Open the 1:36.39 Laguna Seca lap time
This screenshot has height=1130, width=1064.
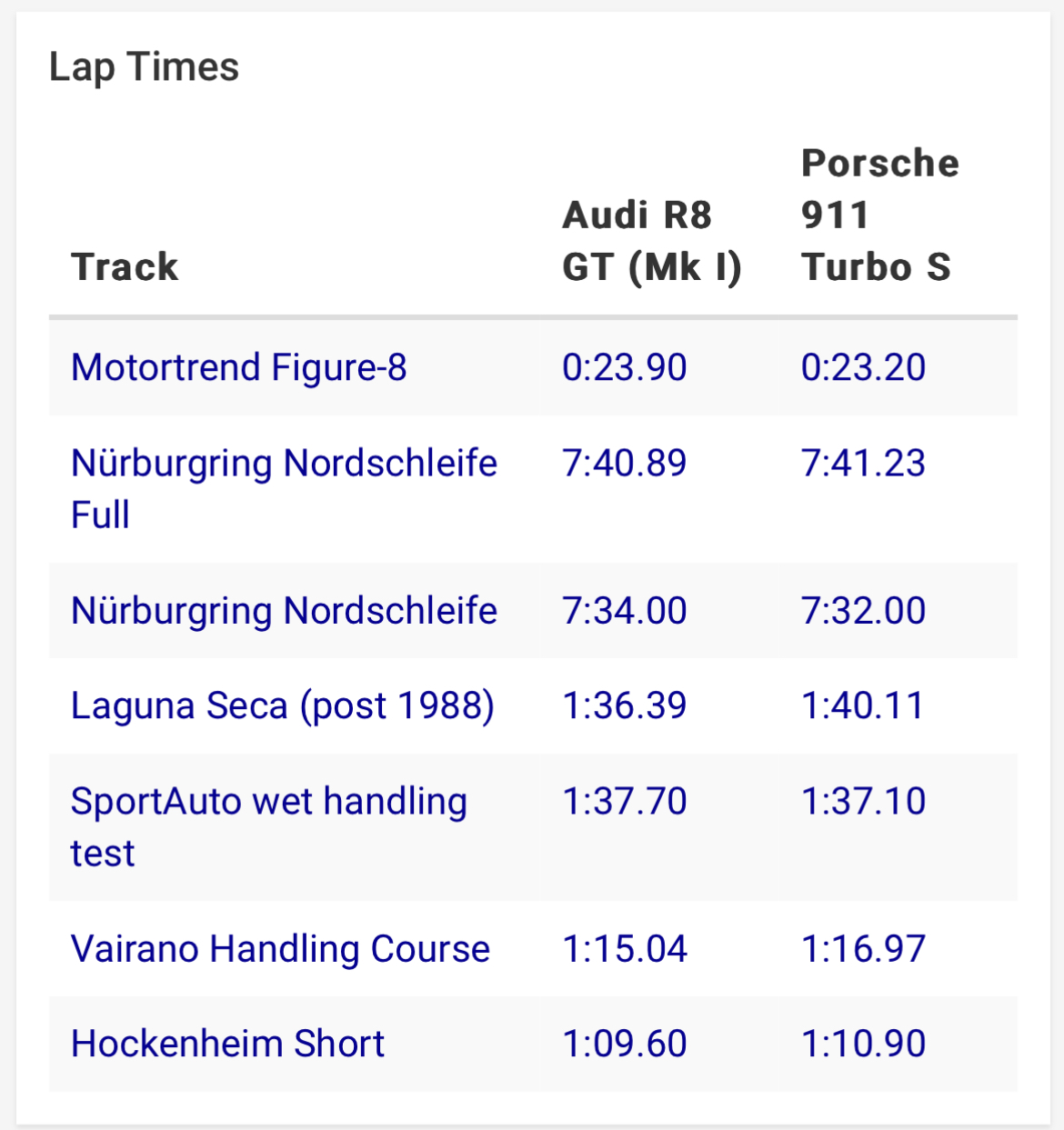pyautogui.click(x=624, y=706)
